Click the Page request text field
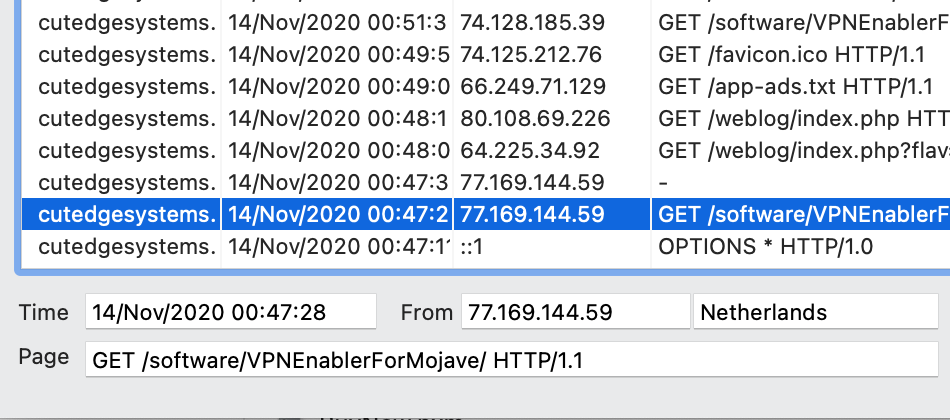The width and height of the screenshot is (950, 420). click(511, 358)
